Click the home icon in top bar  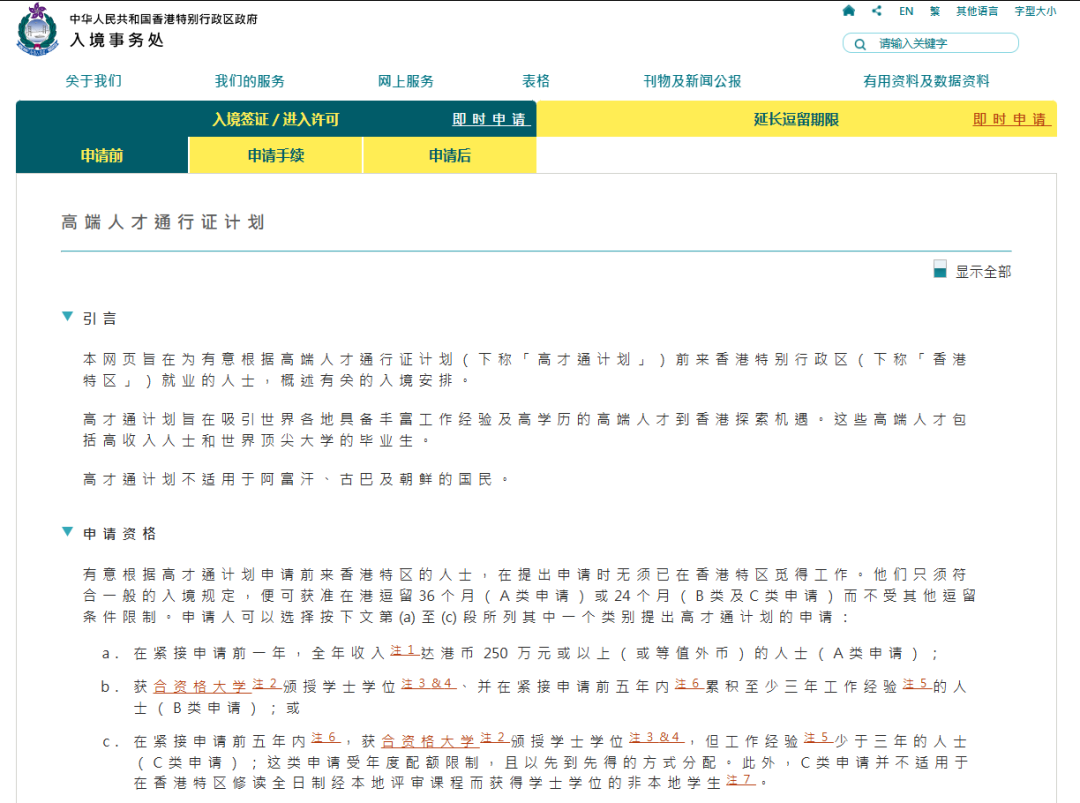coord(848,11)
